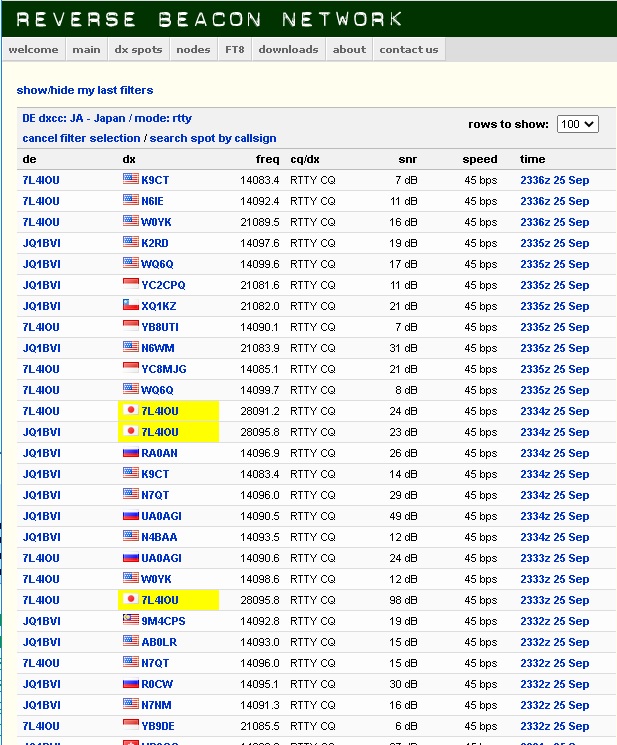Image resolution: width=617 pixels, height=745 pixels.
Task: Click the Indonesian flag next to YC2CPQ
Action: (131, 284)
